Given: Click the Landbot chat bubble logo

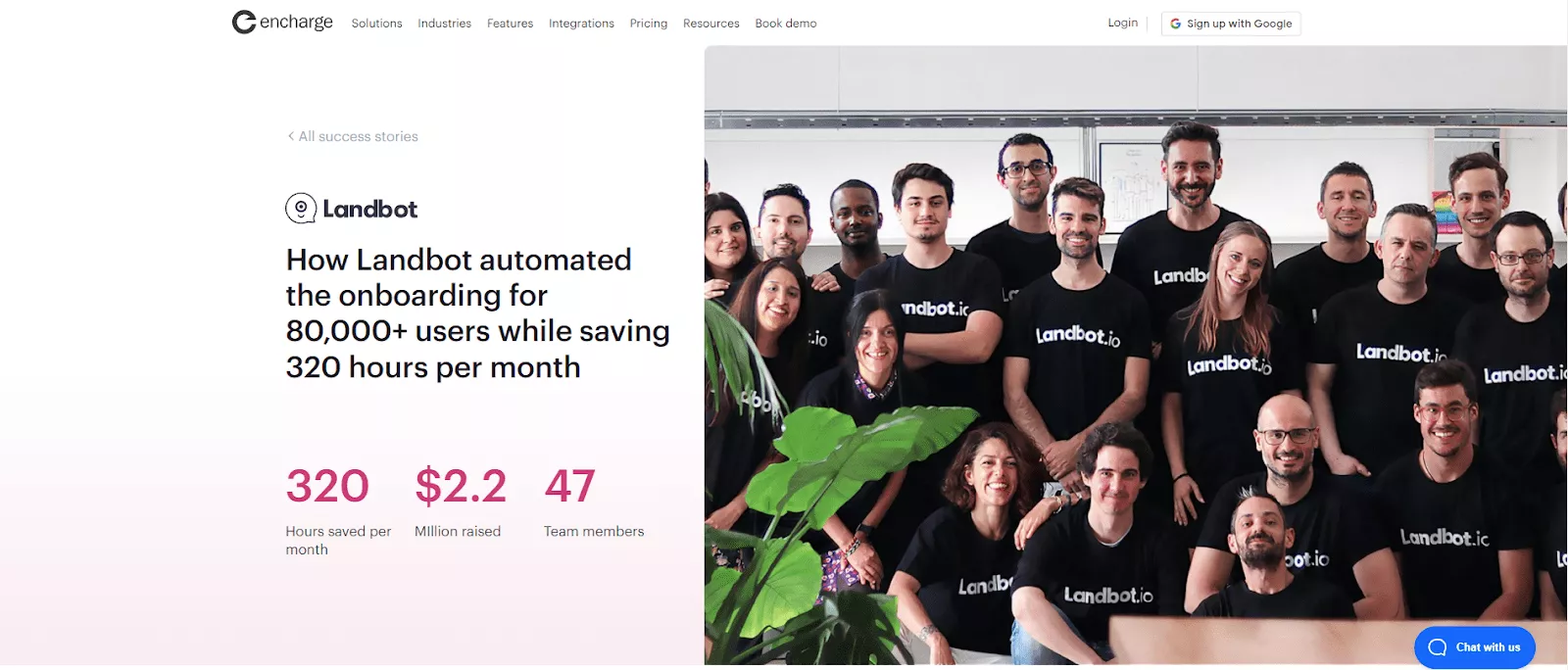Looking at the screenshot, I should click(x=301, y=209).
